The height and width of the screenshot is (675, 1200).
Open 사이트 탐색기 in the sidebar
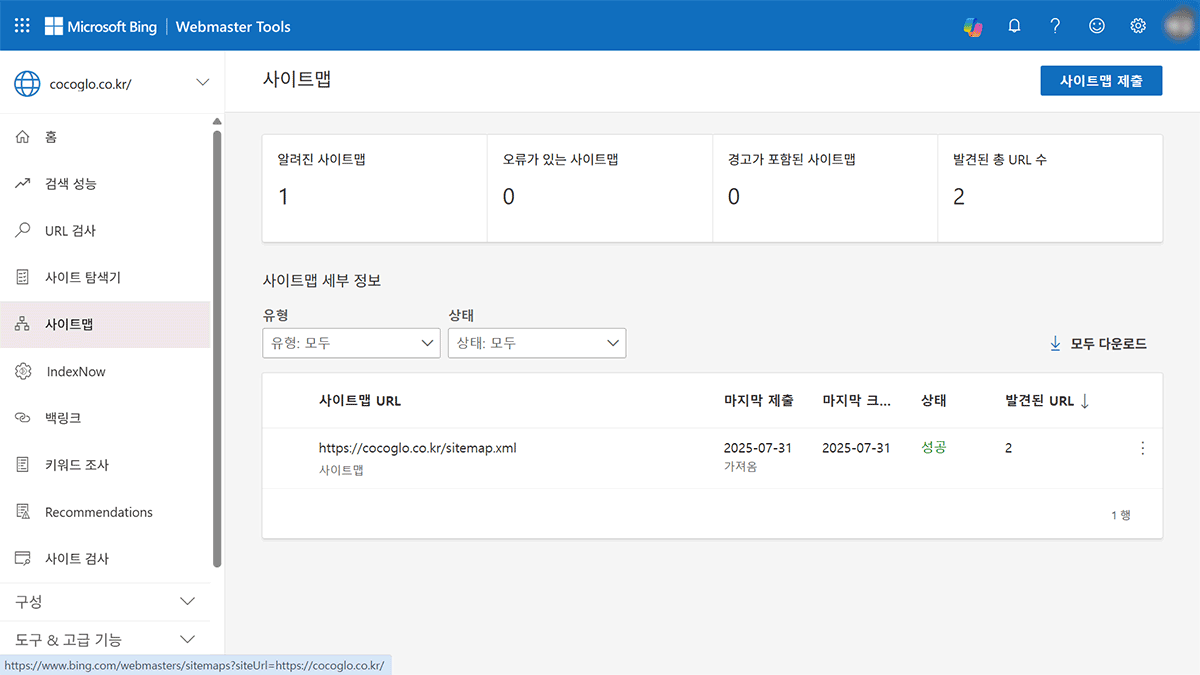point(105,277)
